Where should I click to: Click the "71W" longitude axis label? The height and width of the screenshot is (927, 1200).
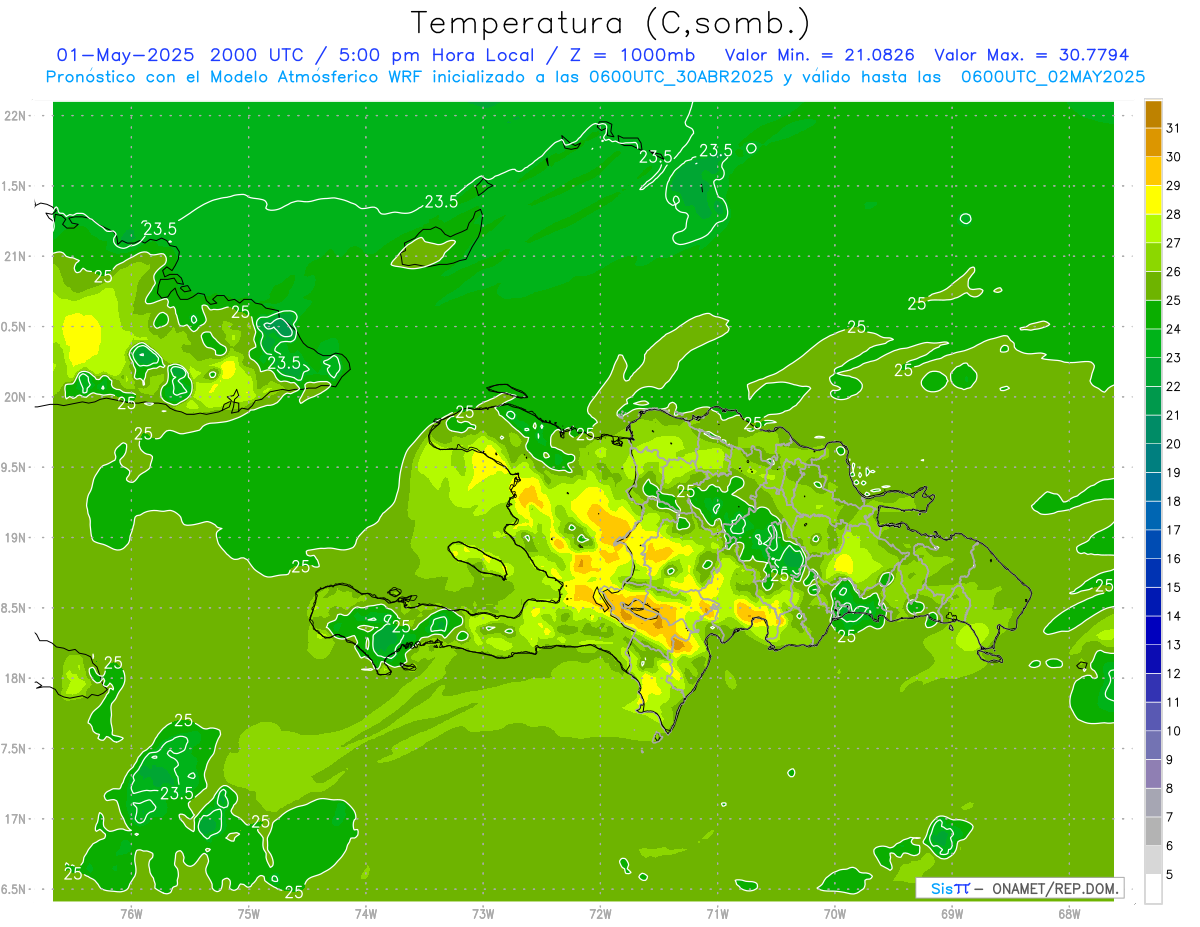click(717, 915)
